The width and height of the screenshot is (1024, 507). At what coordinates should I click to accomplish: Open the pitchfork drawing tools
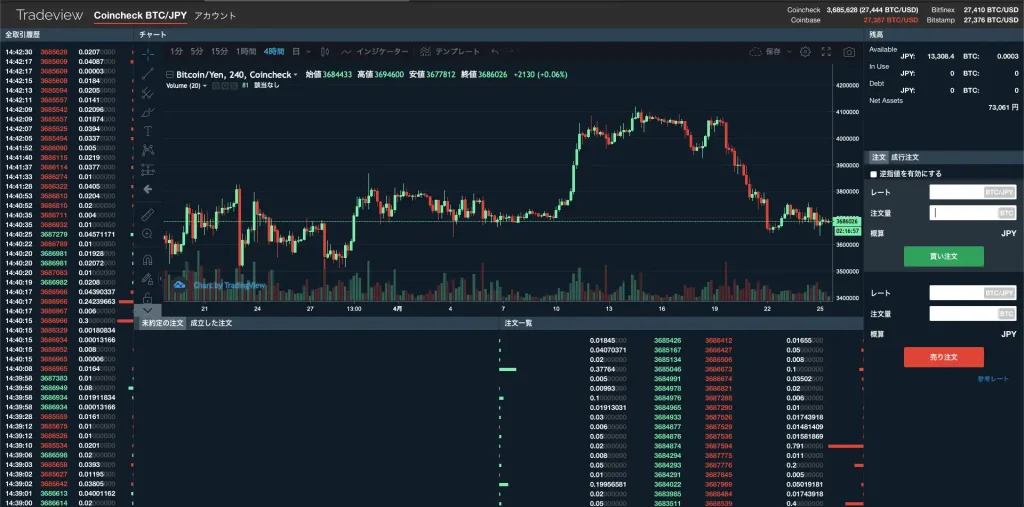click(148, 93)
